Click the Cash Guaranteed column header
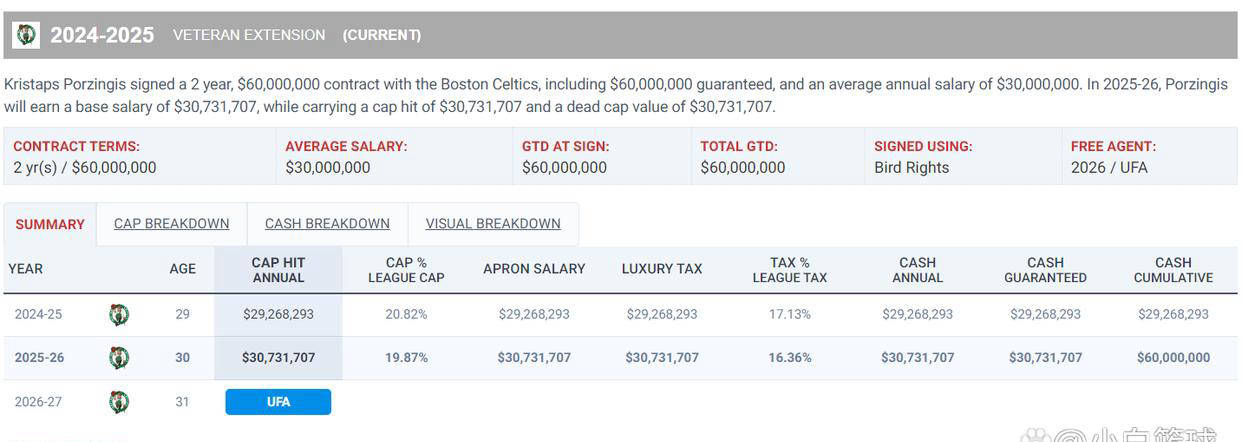This screenshot has height=442, width=1242. click(x=1045, y=270)
